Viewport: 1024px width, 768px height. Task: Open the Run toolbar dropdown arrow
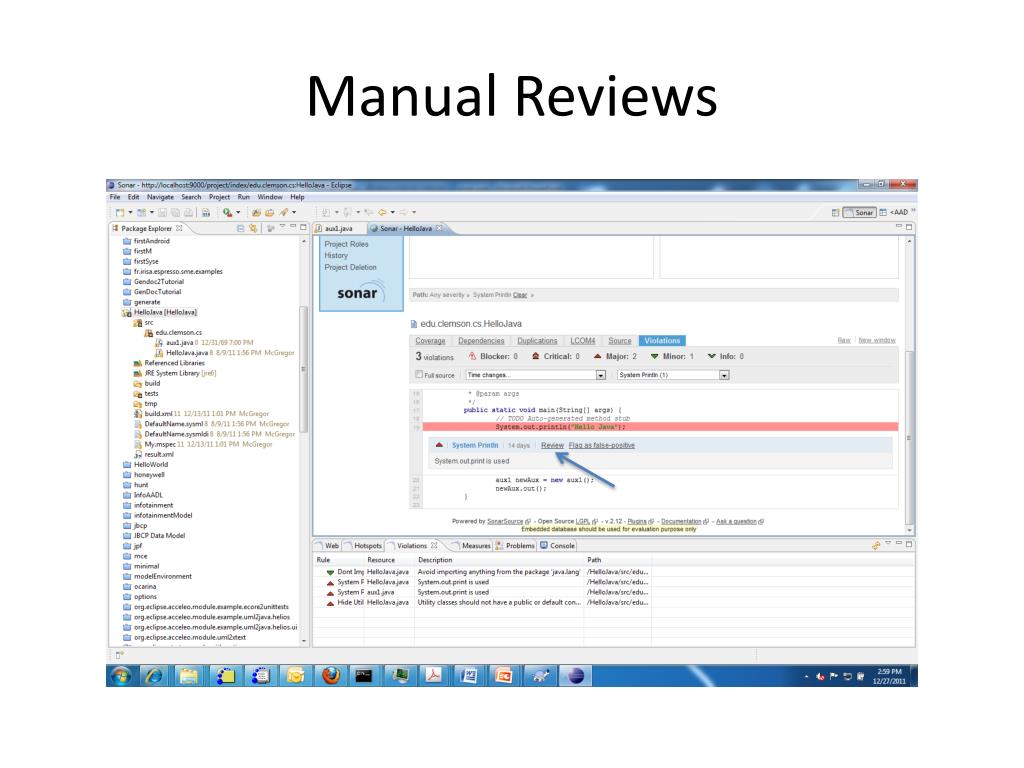click(x=238, y=212)
